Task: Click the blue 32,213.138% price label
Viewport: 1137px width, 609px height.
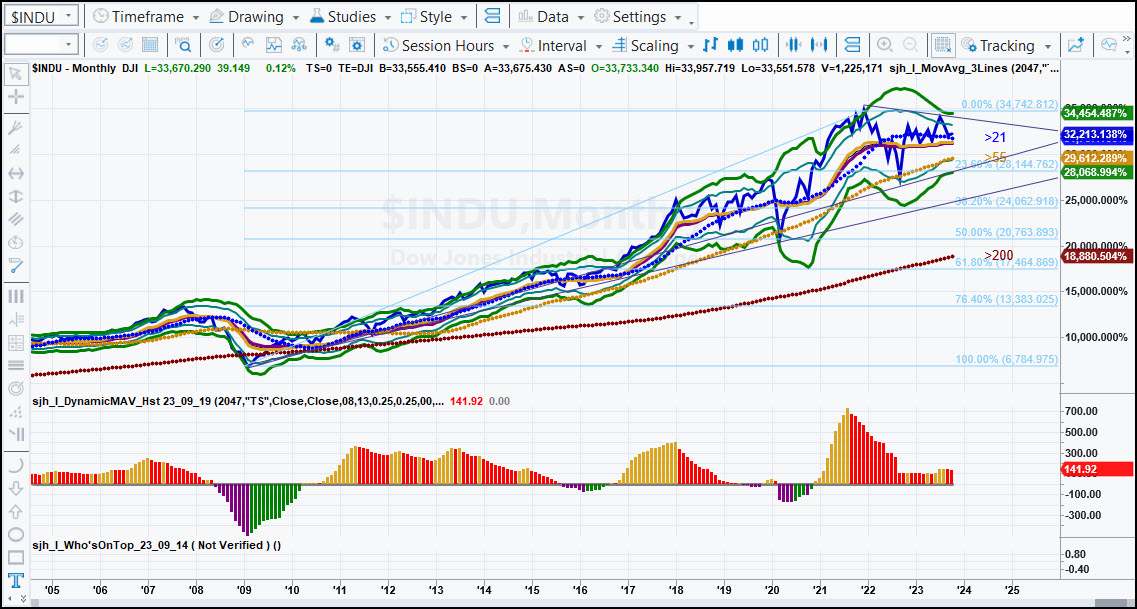Action: (x=1096, y=135)
